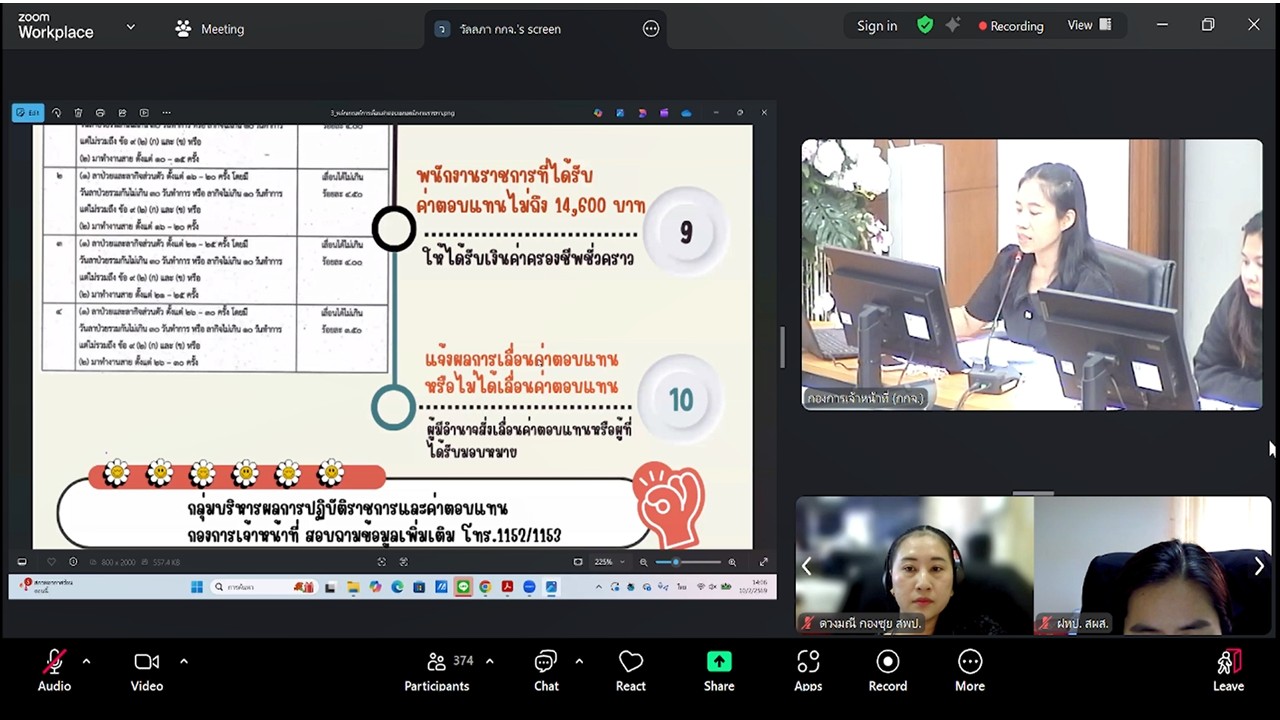
Task: Open Adobe Acrobat from the taskbar
Action: pyautogui.click(x=507, y=588)
